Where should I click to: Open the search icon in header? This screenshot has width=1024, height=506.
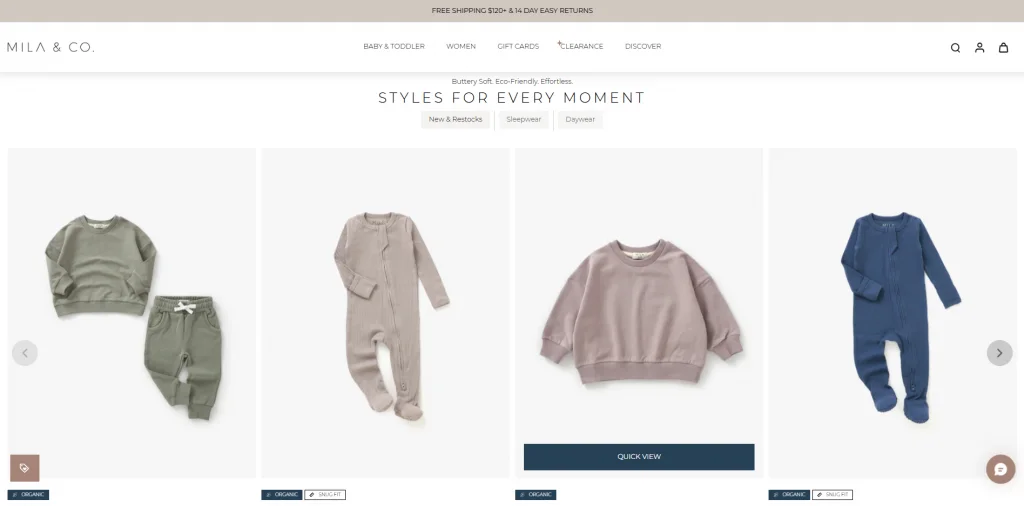pyautogui.click(x=955, y=48)
